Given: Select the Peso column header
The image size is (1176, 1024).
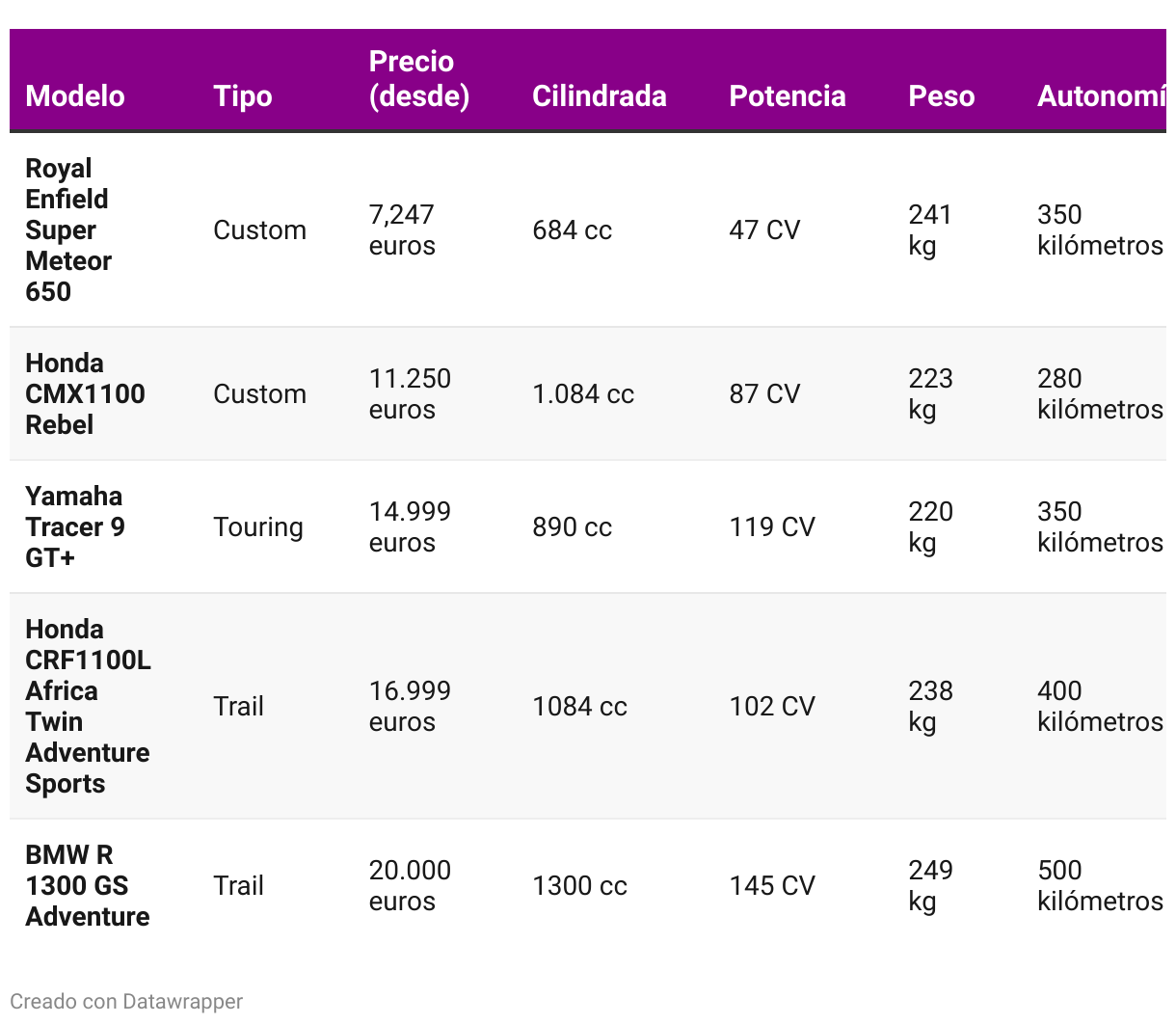Looking at the screenshot, I should coord(942,95).
